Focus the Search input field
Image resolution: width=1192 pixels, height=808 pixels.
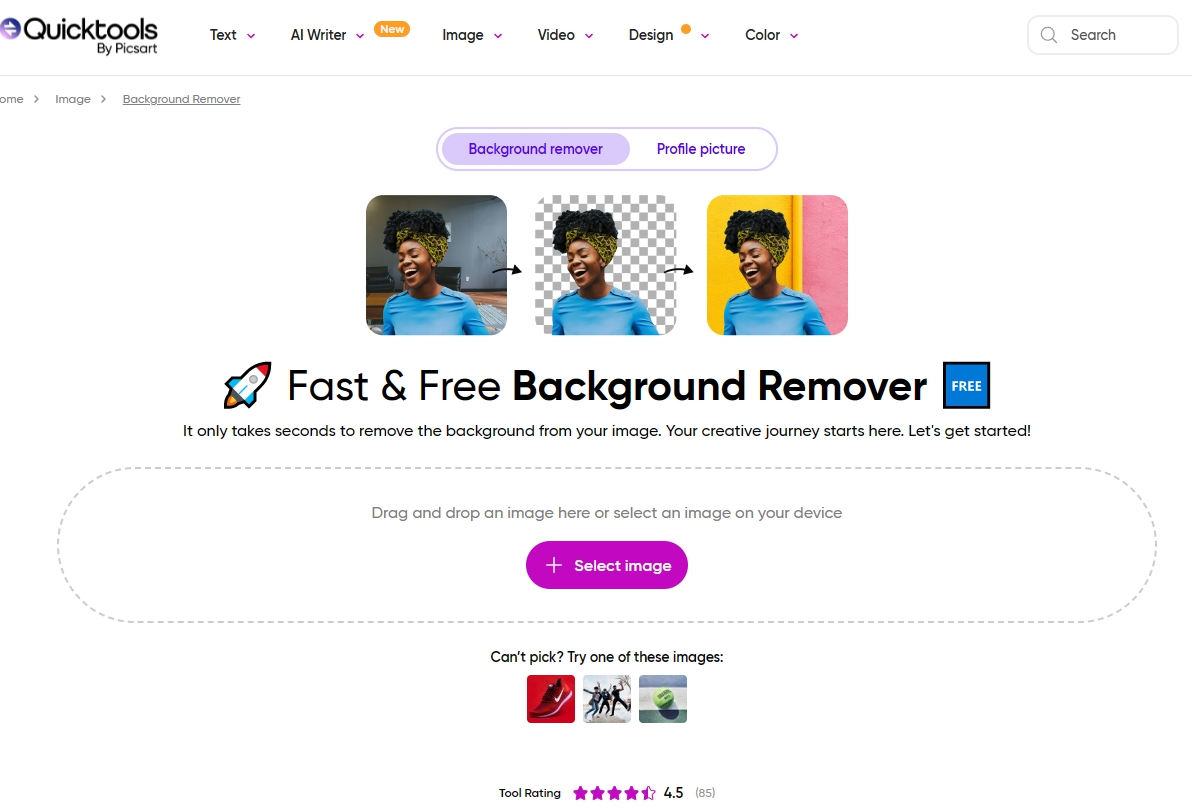pos(1102,35)
